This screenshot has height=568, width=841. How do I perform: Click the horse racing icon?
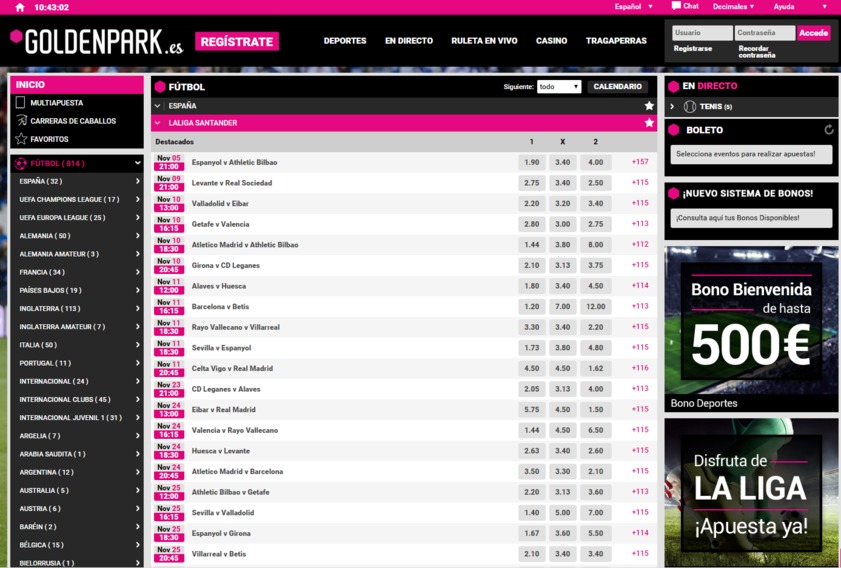tap(21, 121)
